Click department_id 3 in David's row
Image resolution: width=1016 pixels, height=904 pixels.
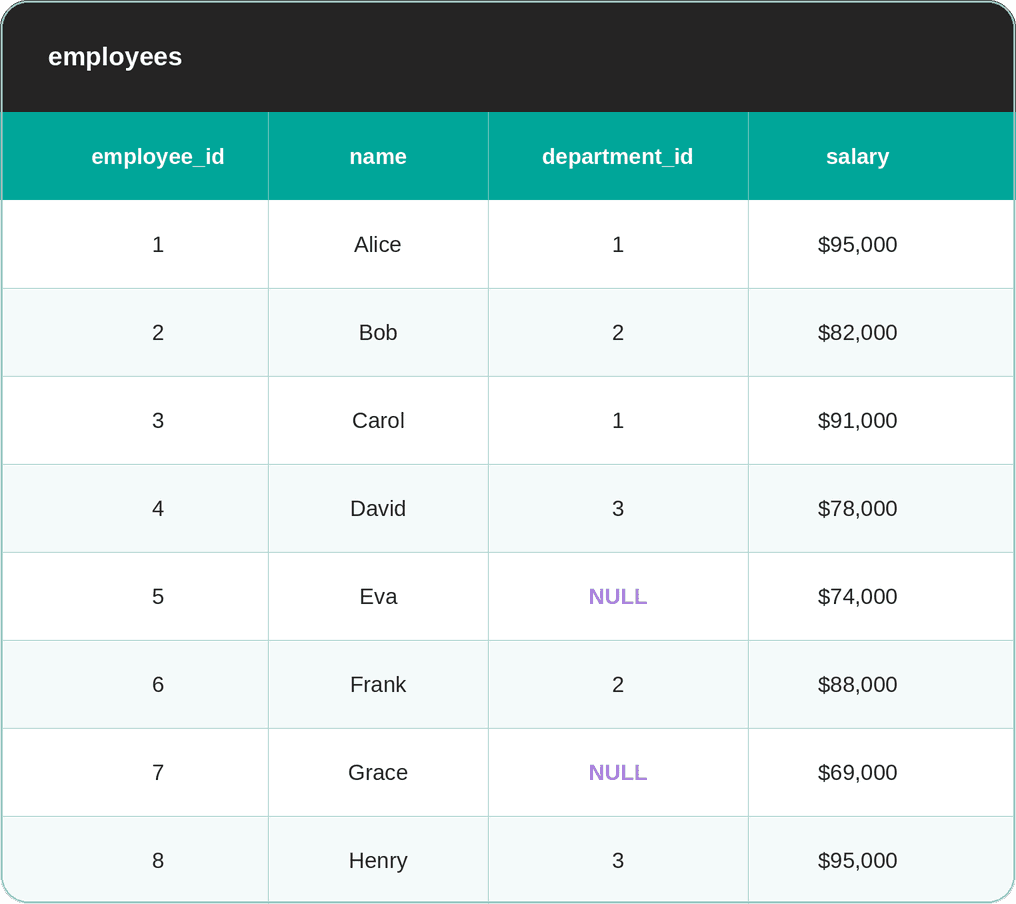pyautogui.click(x=618, y=509)
